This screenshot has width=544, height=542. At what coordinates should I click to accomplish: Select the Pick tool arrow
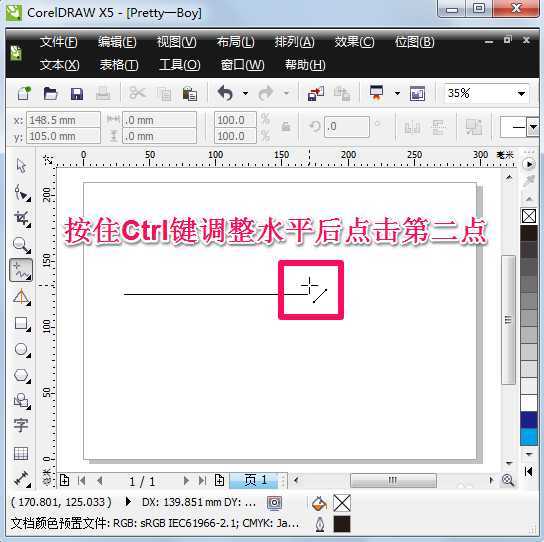pyautogui.click(x=21, y=166)
